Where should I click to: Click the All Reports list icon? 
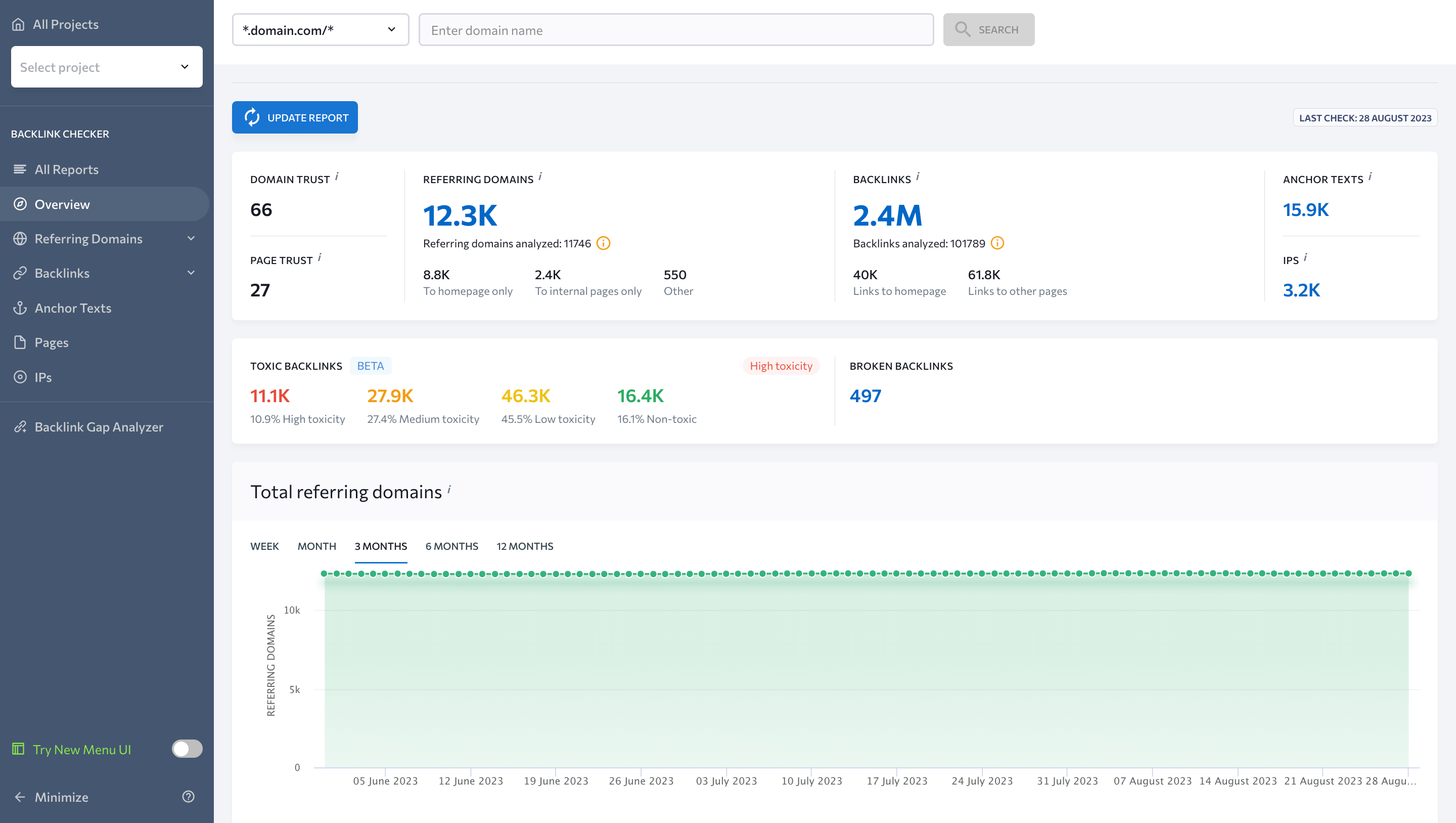coord(20,169)
